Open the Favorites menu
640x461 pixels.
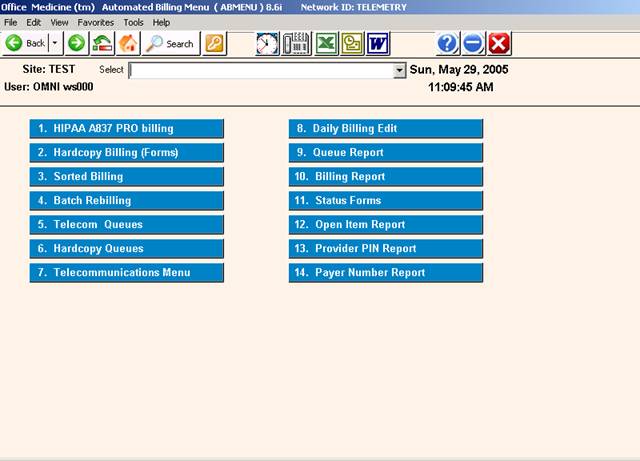pos(96,22)
